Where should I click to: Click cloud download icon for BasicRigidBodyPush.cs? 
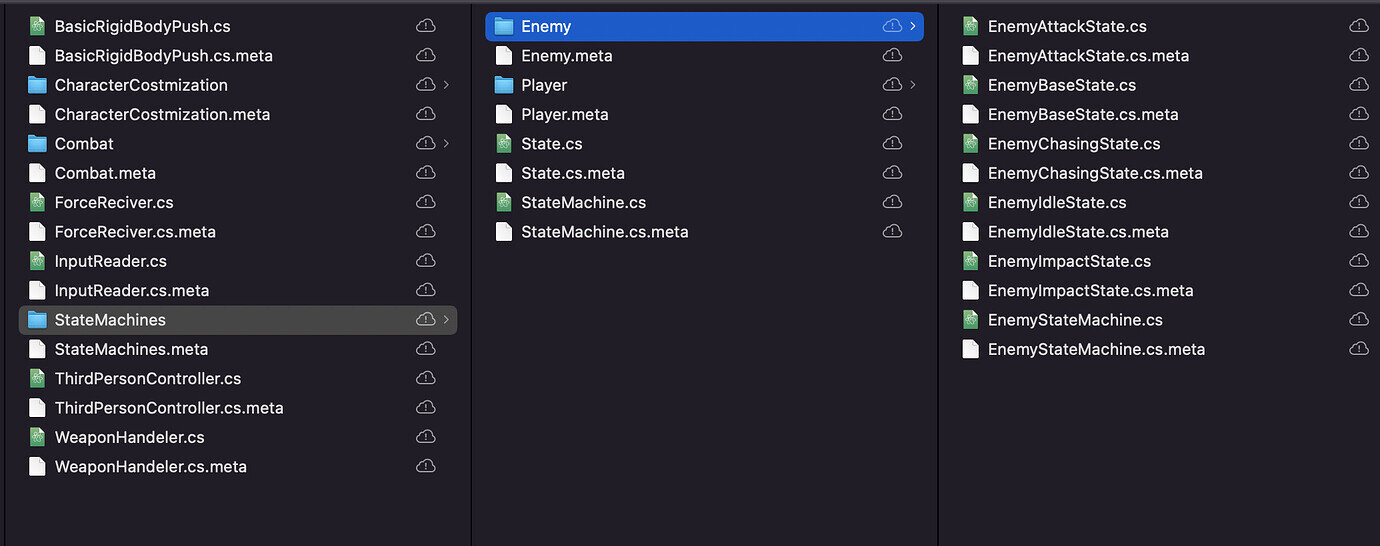tap(425, 27)
